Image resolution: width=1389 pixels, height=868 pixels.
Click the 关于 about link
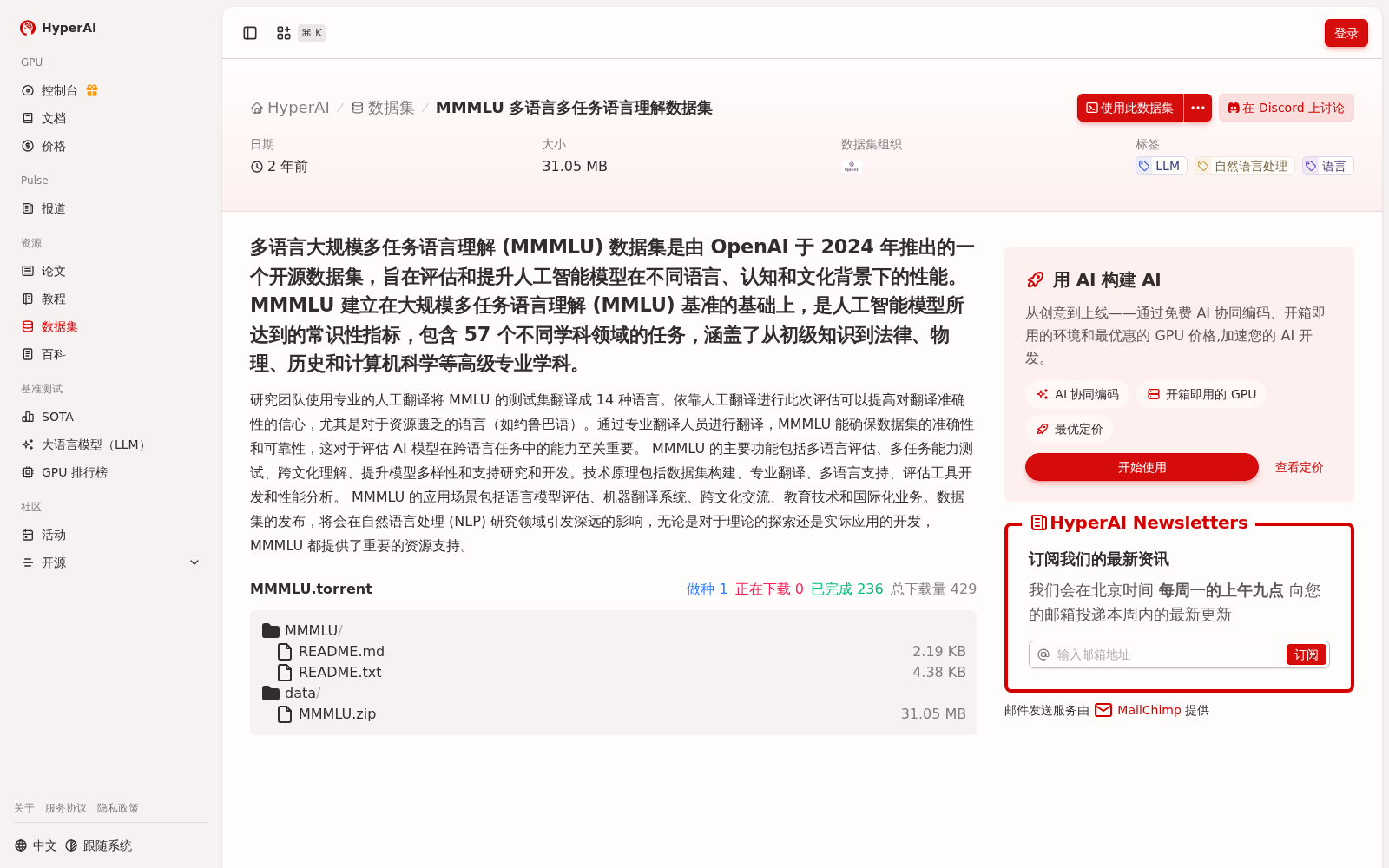coord(24,808)
